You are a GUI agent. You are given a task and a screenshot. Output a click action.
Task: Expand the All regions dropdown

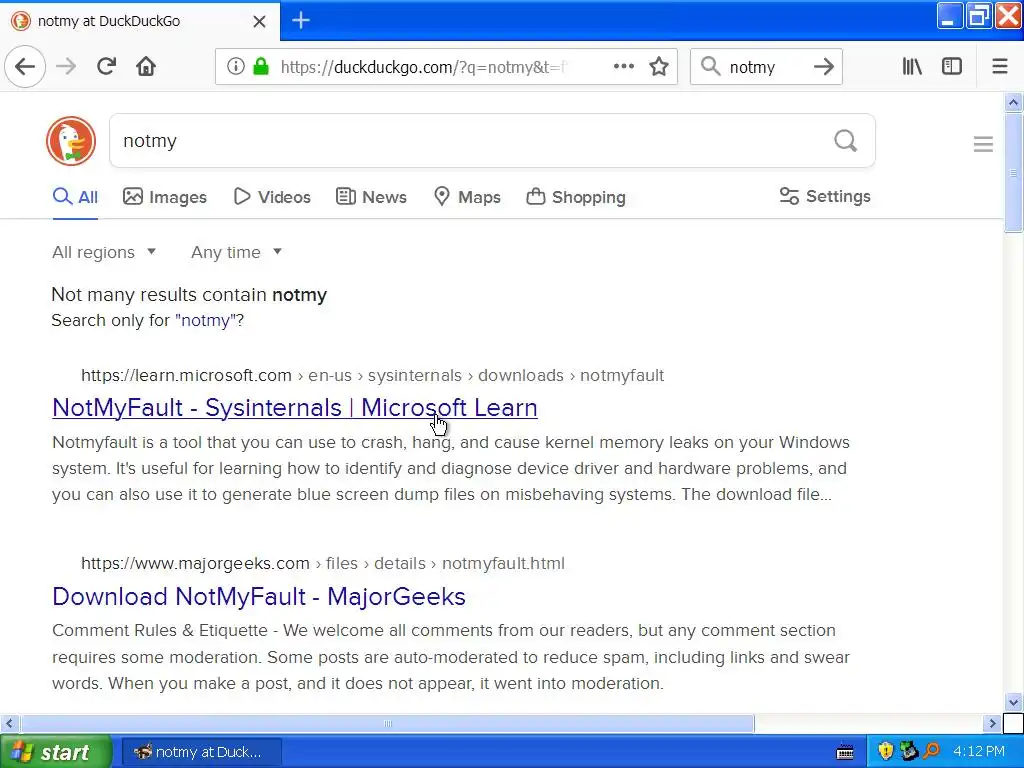[x=104, y=252]
